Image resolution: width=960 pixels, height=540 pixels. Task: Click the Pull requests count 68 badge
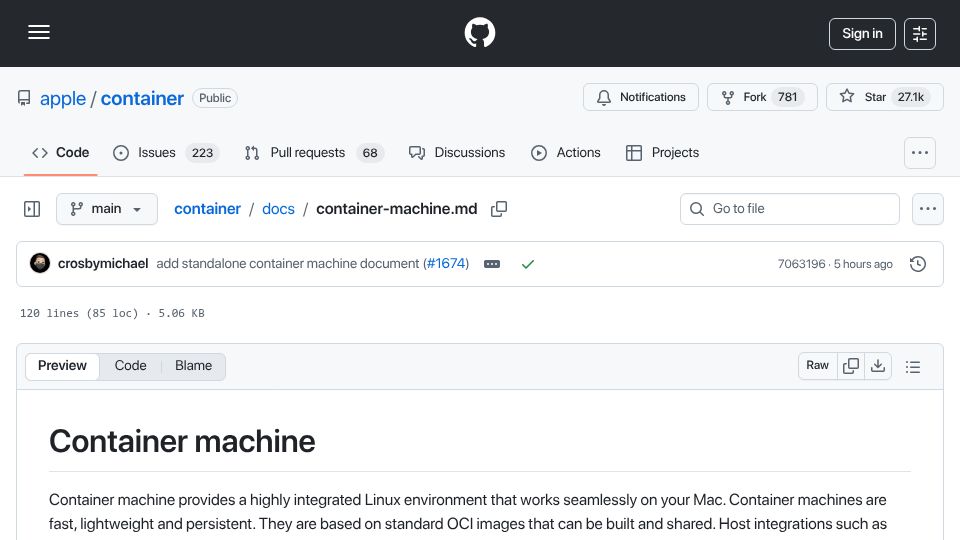point(370,153)
